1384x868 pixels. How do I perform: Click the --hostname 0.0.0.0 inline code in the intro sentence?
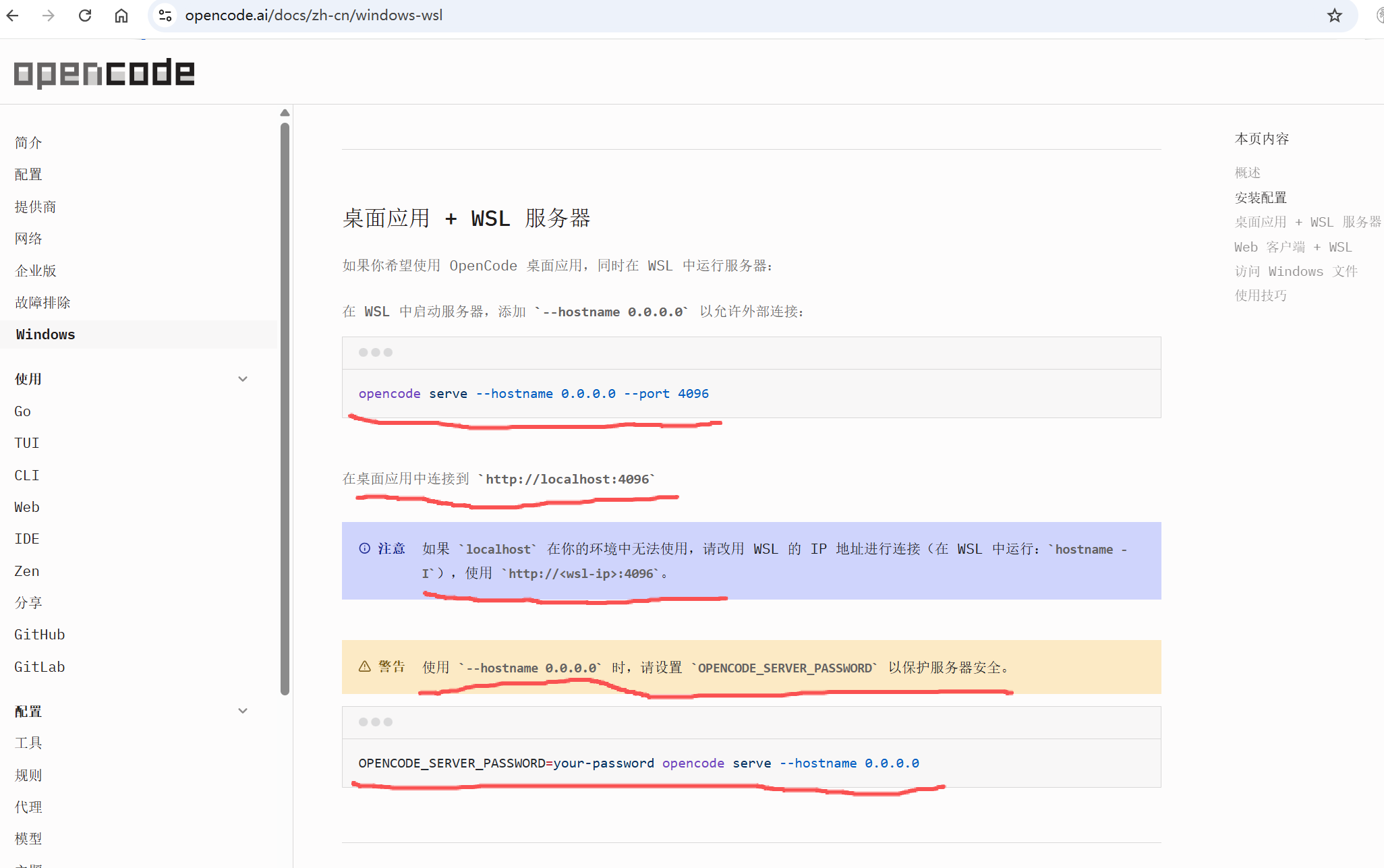click(x=612, y=312)
